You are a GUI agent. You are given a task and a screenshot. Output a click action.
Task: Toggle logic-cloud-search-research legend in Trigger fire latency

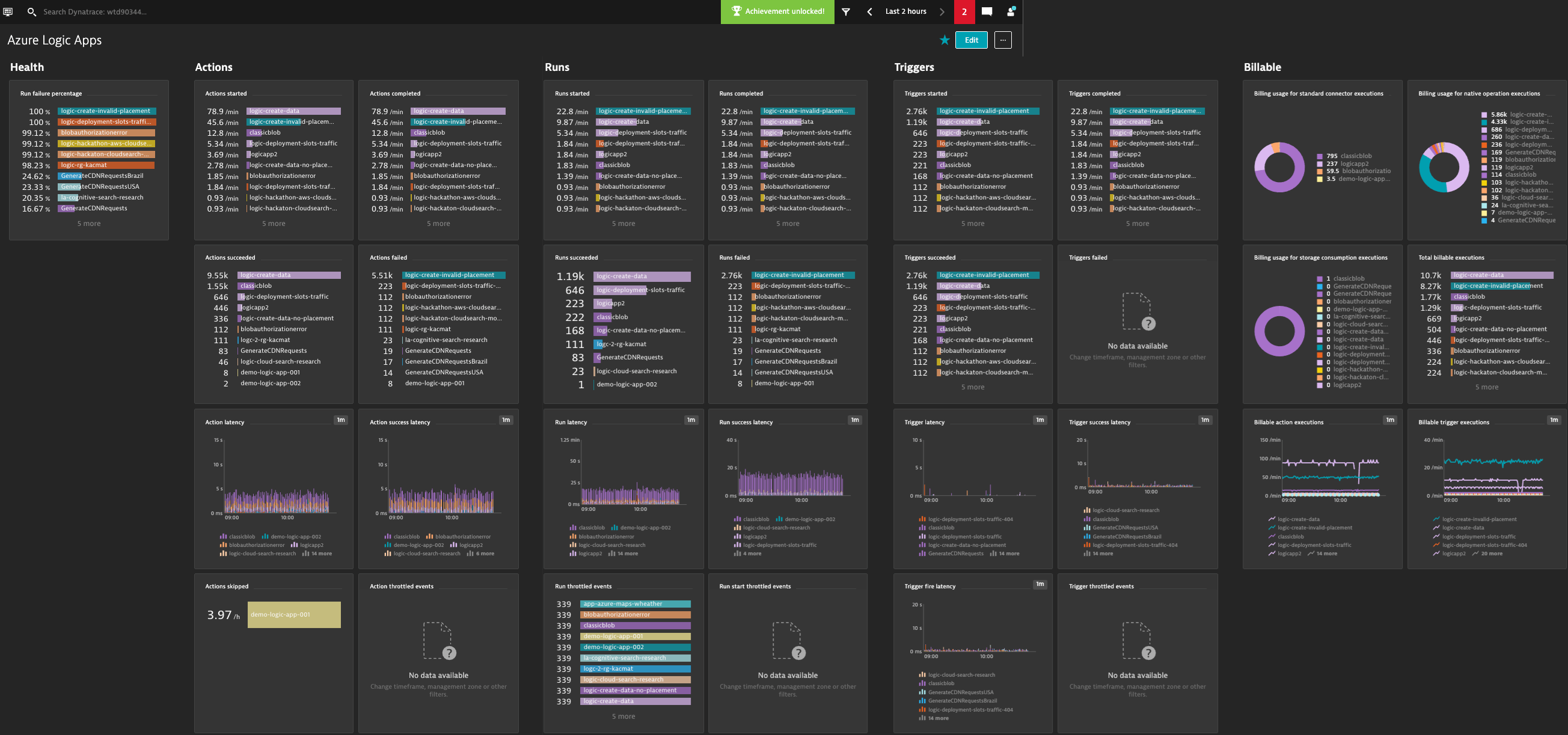957,675
